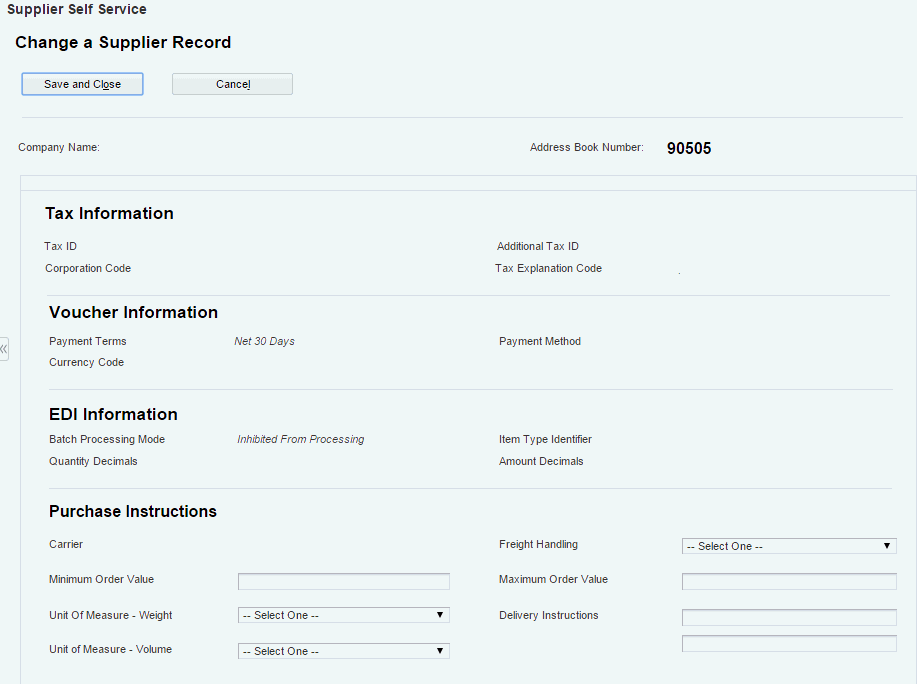Click the Batch Processing Mode label
This screenshot has width=917, height=684.
[107, 440]
